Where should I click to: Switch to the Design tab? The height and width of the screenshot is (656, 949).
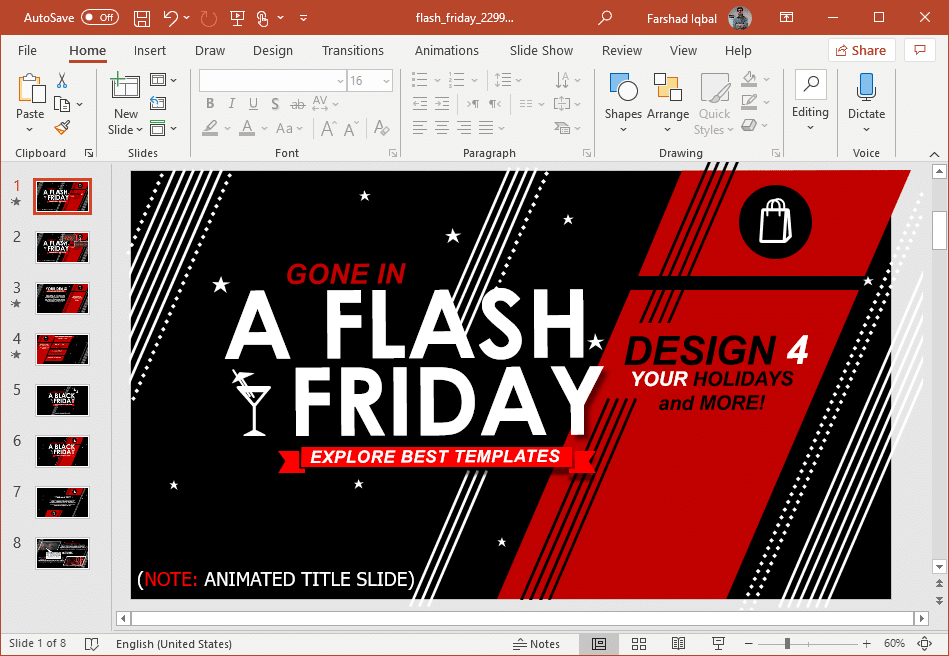tap(273, 51)
